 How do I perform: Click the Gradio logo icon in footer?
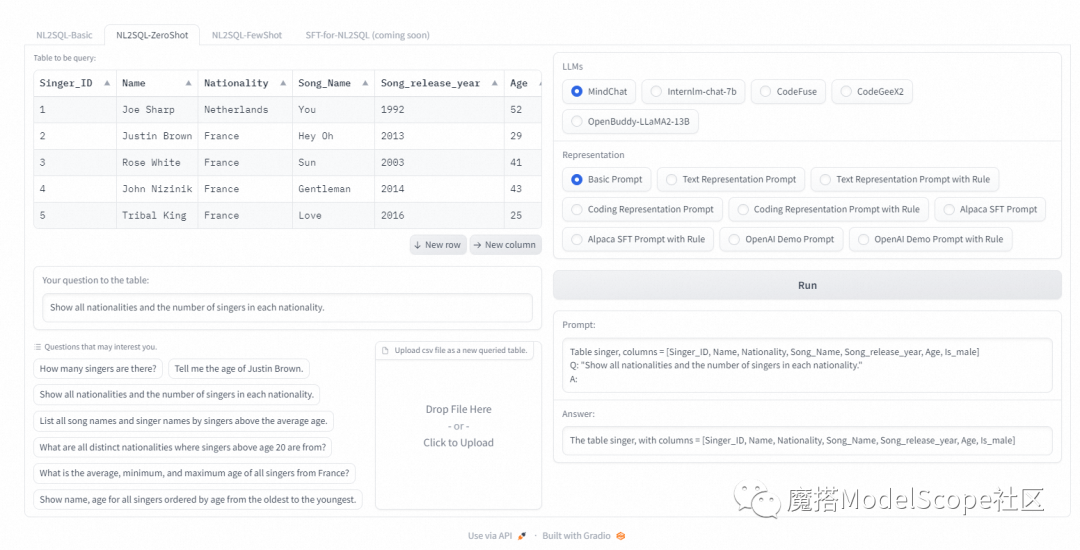point(620,536)
